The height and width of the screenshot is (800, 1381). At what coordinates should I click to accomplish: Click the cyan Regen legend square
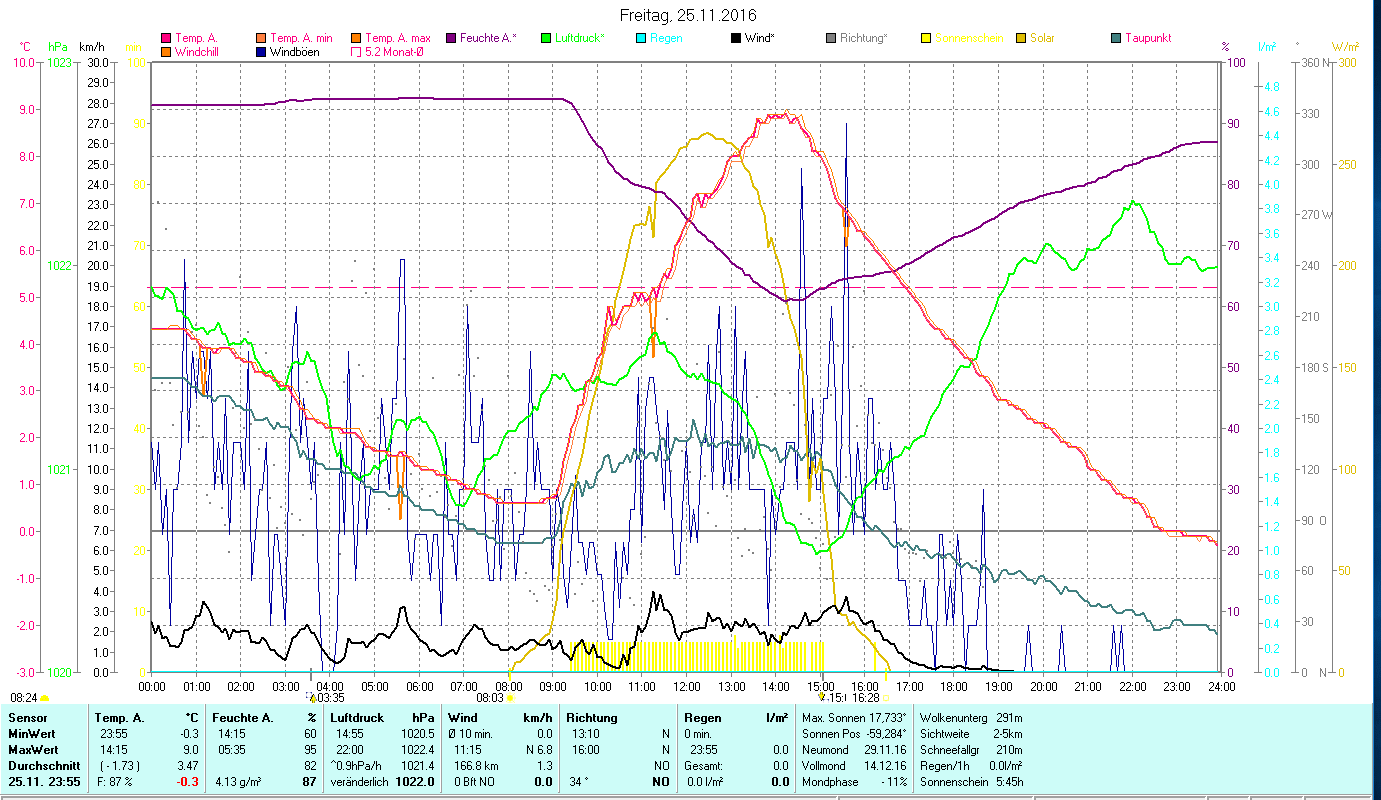pos(641,38)
